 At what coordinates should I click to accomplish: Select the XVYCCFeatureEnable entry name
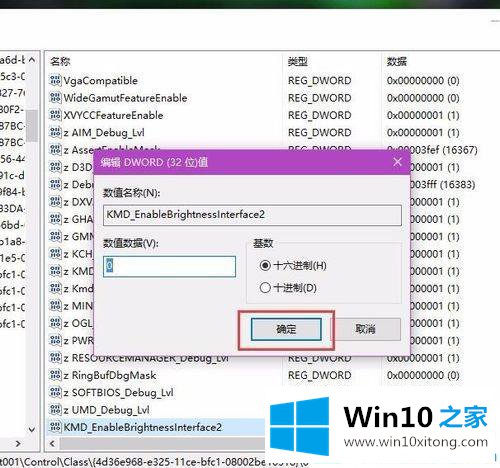(x=113, y=115)
